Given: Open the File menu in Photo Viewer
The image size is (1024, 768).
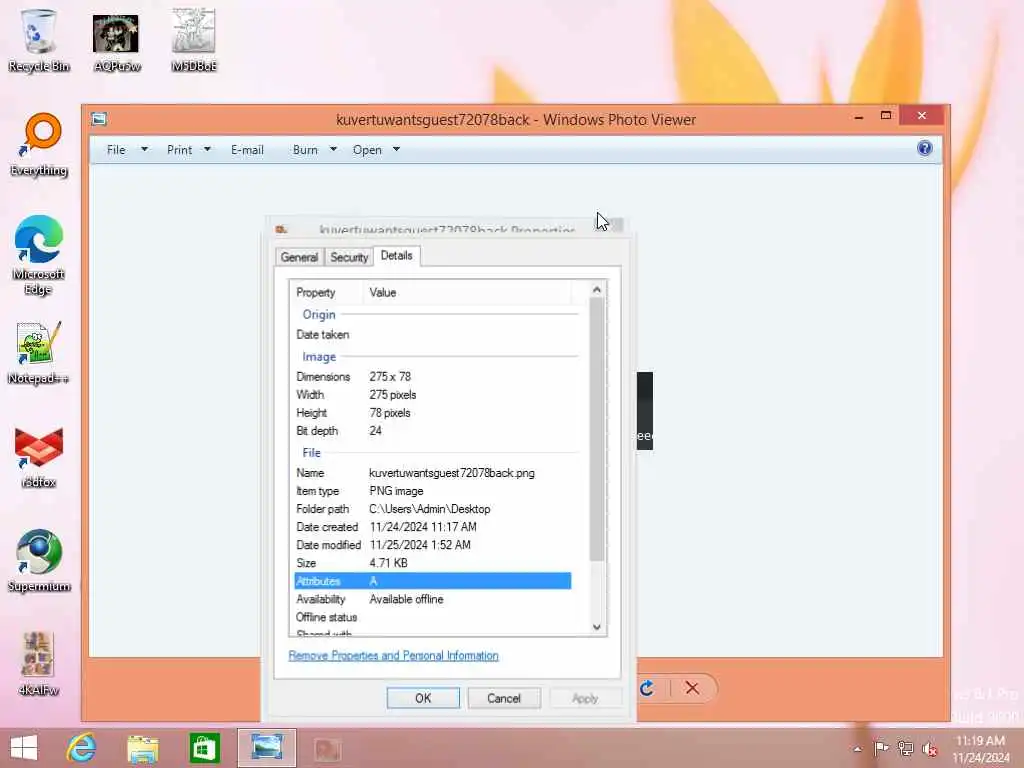Looking at the screenshot, I should [x=116, y=150].
